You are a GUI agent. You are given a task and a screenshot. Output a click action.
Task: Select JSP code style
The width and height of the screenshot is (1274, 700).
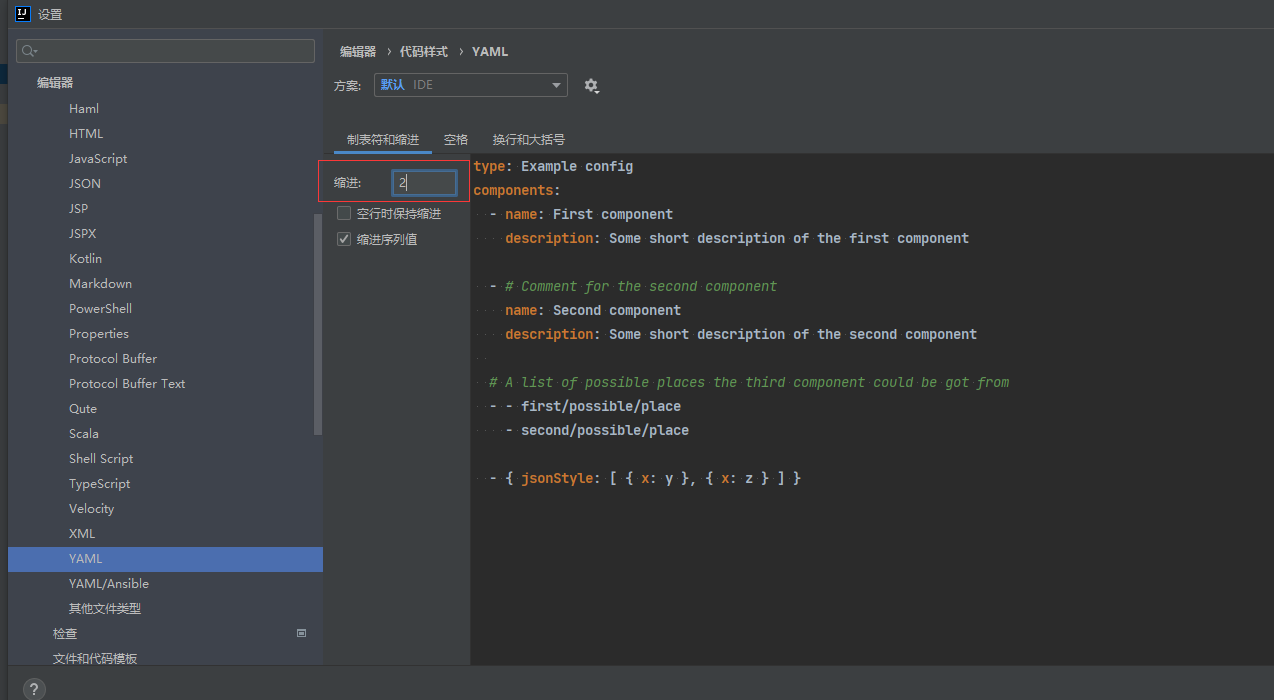tap(78, 208)
